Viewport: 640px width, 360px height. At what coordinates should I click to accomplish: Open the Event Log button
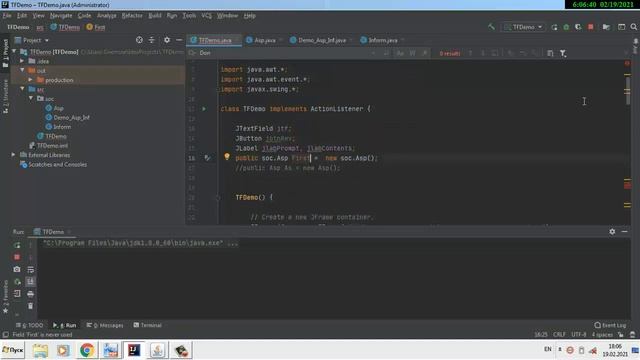(x=610, y=325)
